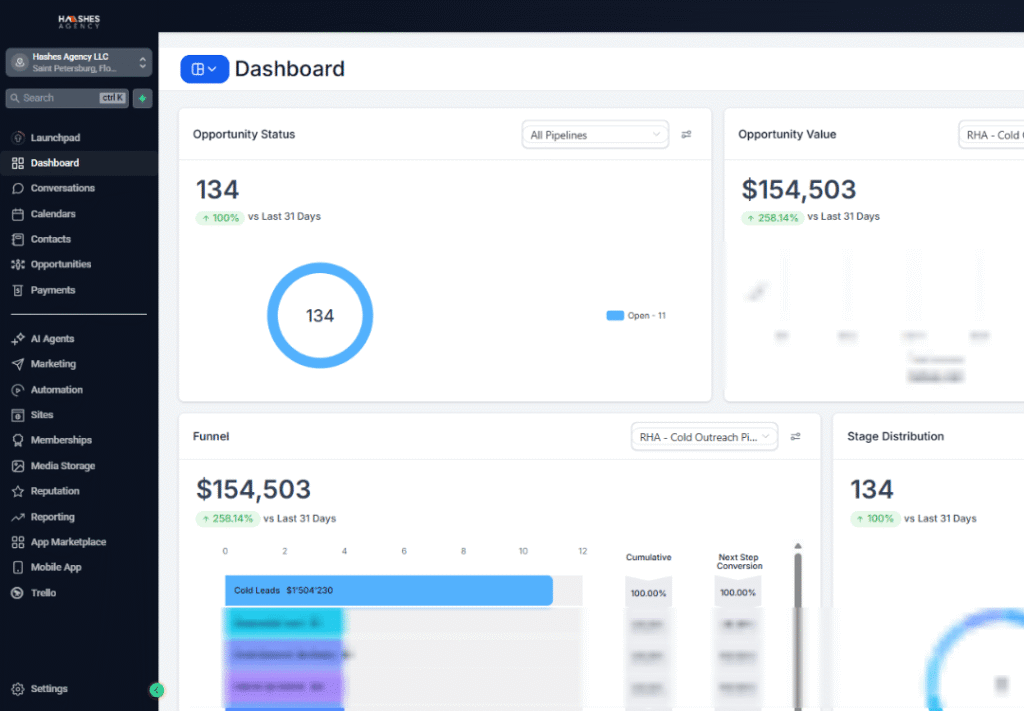Click the Launchpad icon in sidebar
The width and height of the screenshot is (1024, 711).
tap(18, 137)
